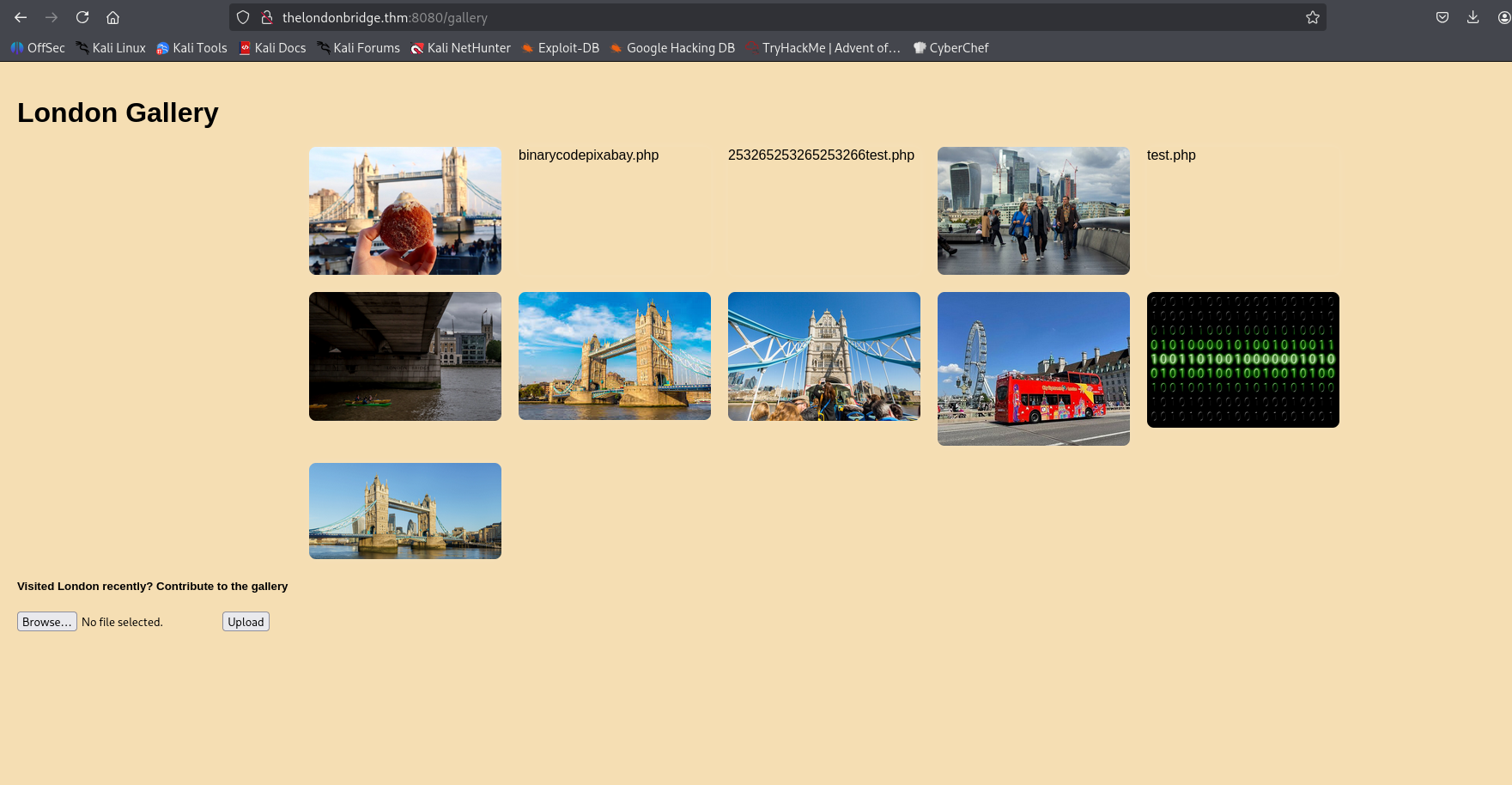
Task: Click the insecure connection padlock icon
Action: 266,17
